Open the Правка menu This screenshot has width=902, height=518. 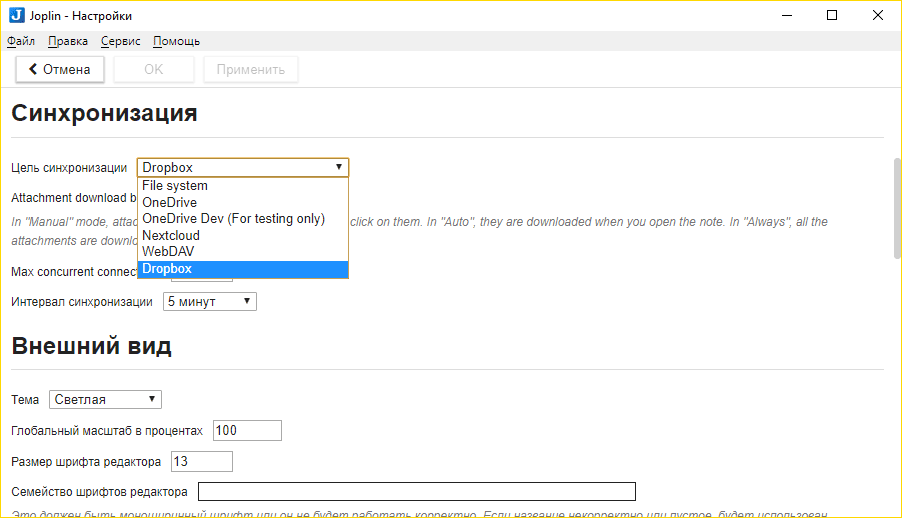tap(68, 41)
